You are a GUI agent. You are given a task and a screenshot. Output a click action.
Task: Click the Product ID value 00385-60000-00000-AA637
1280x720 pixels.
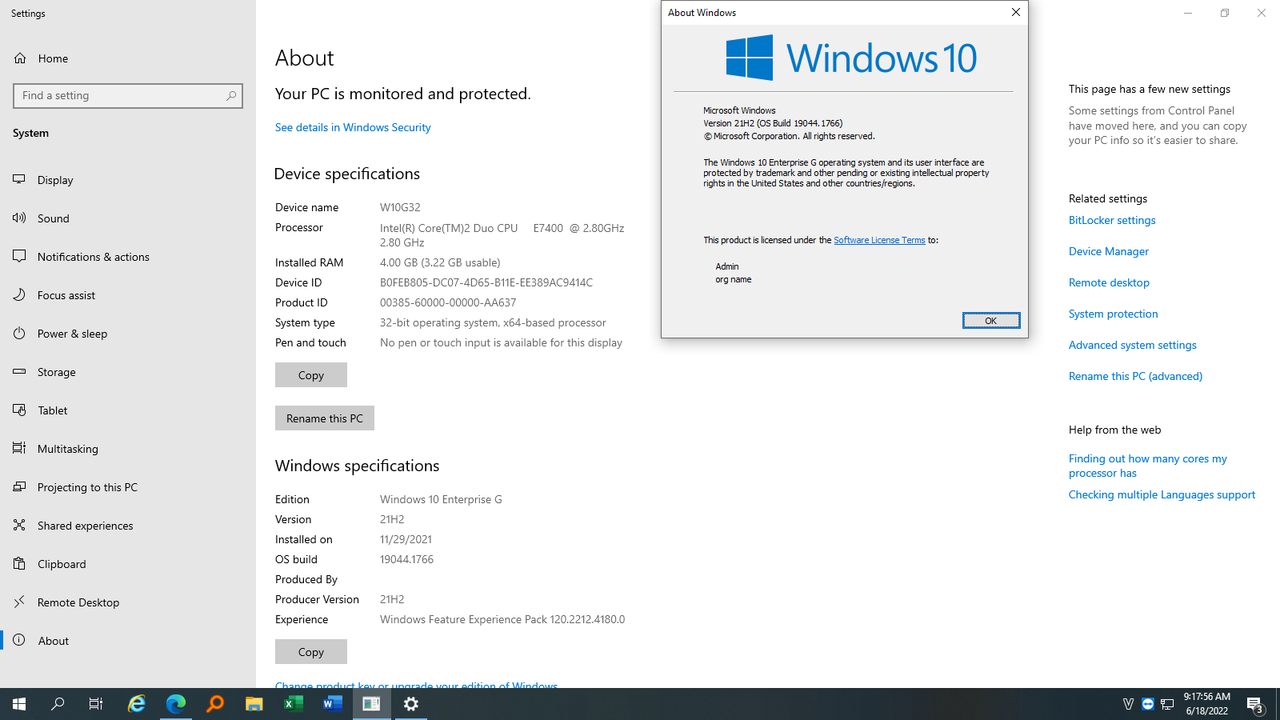click(448, 302)
